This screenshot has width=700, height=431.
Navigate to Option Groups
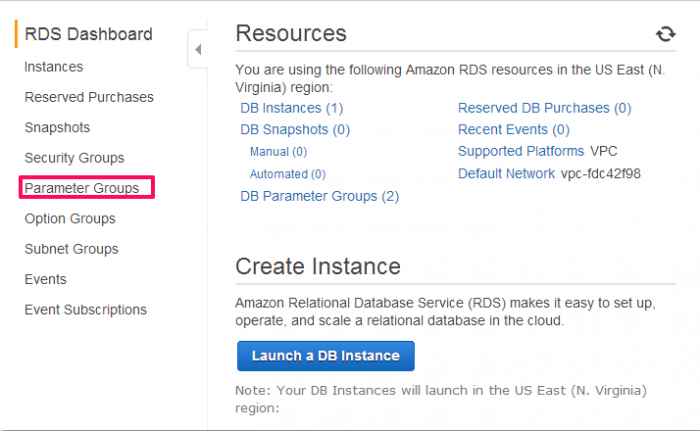coord(70,219)
